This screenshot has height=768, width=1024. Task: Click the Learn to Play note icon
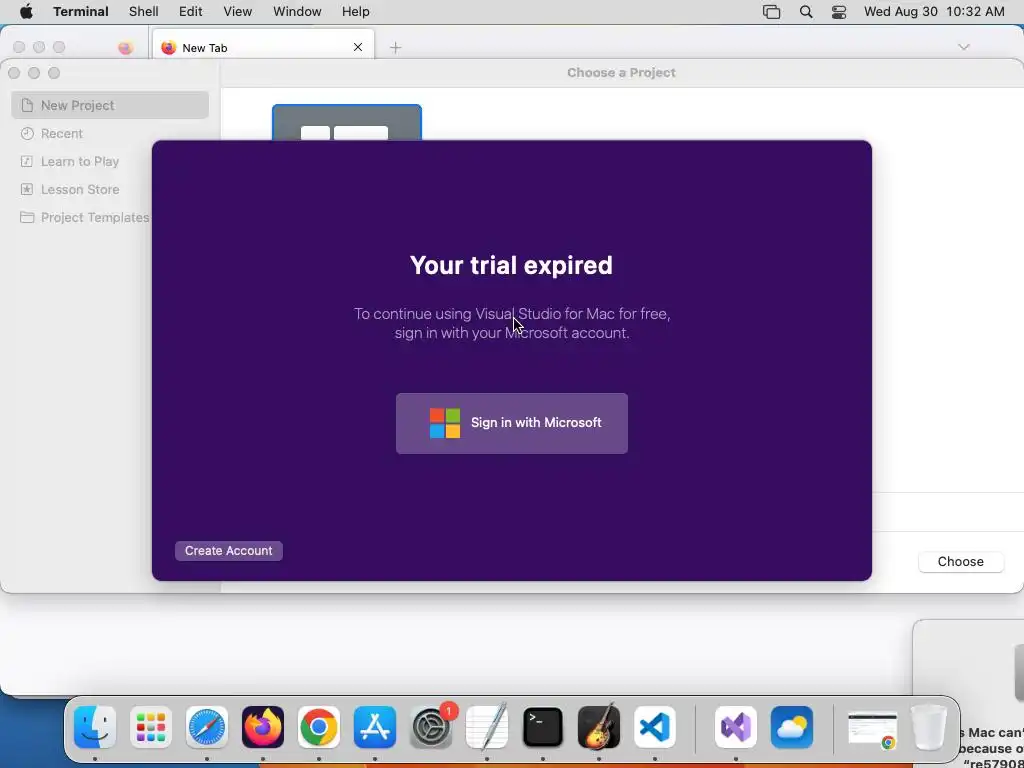point(27,161)
